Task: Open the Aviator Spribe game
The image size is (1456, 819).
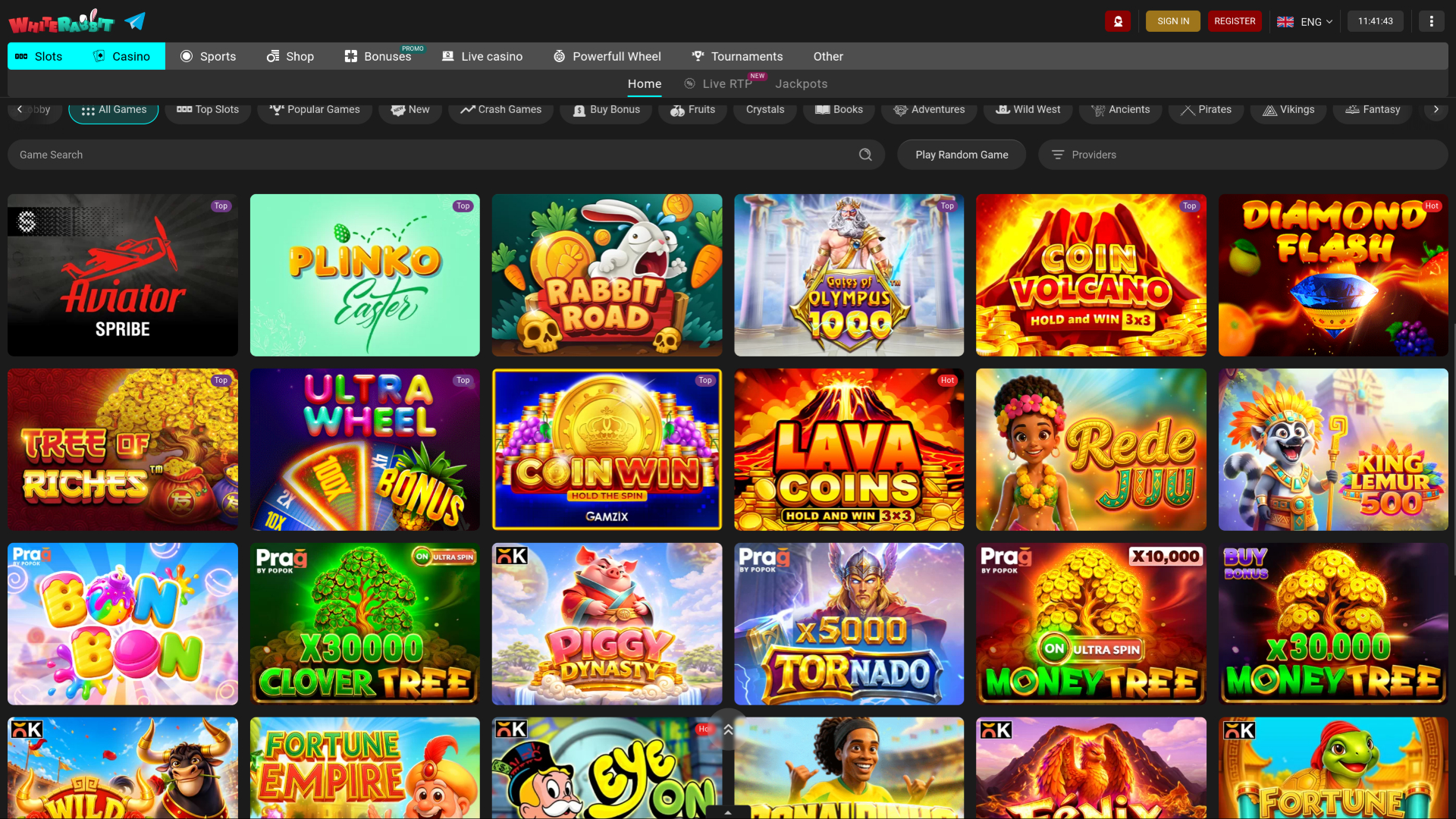Action: 123,275
